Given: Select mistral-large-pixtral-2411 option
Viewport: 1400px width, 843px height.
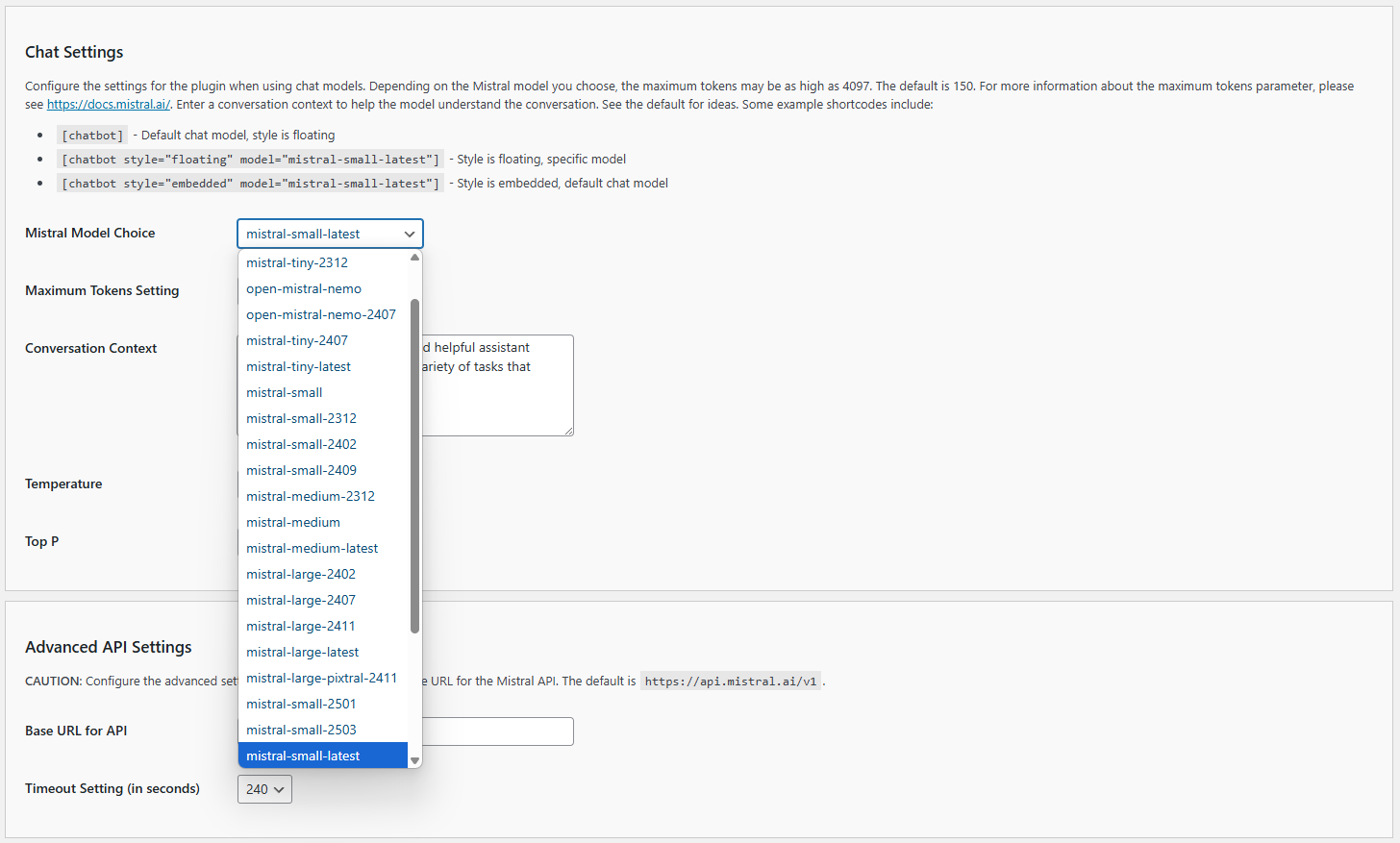Looking at the screenshot, I should point(323,678).
